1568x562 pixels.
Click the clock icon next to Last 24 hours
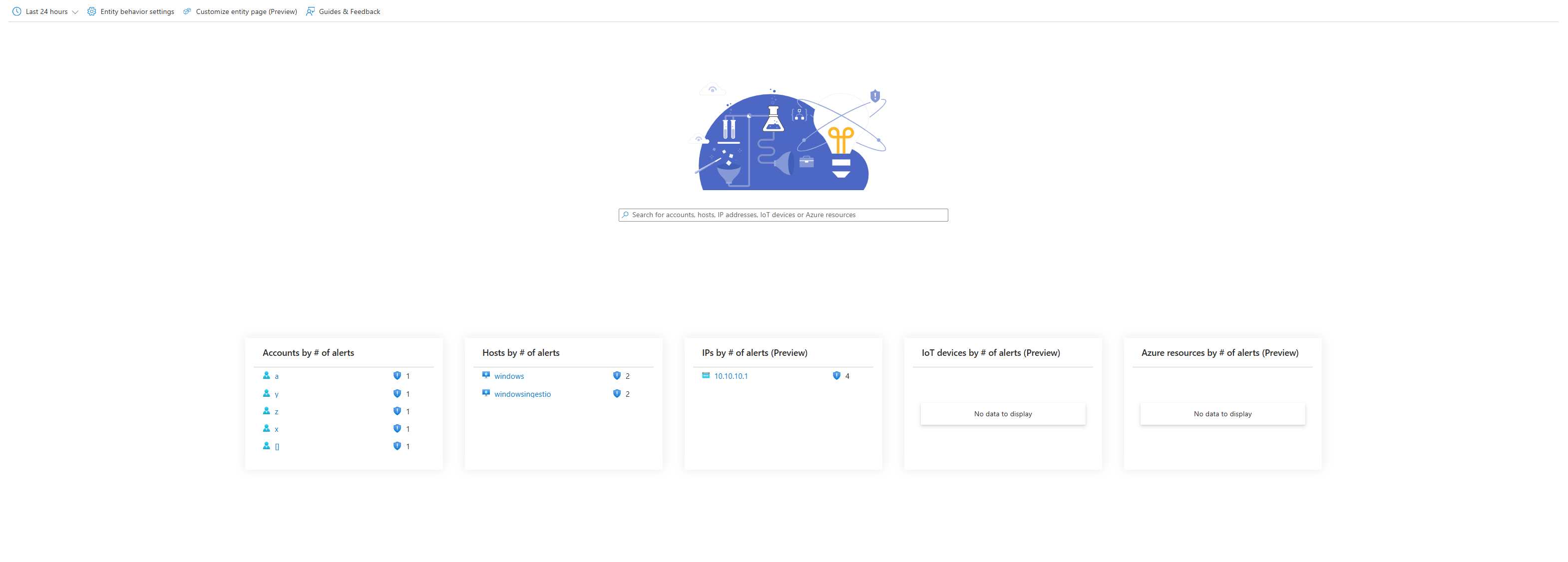coord(17,11)
